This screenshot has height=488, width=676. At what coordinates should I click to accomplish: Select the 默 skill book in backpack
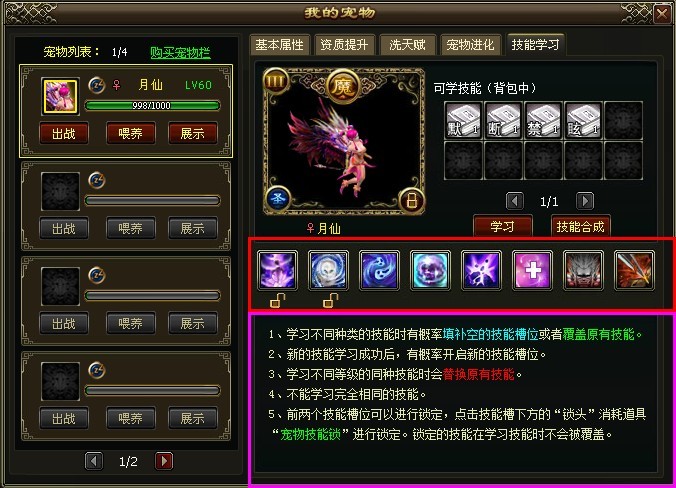click(x=463, y=120)
